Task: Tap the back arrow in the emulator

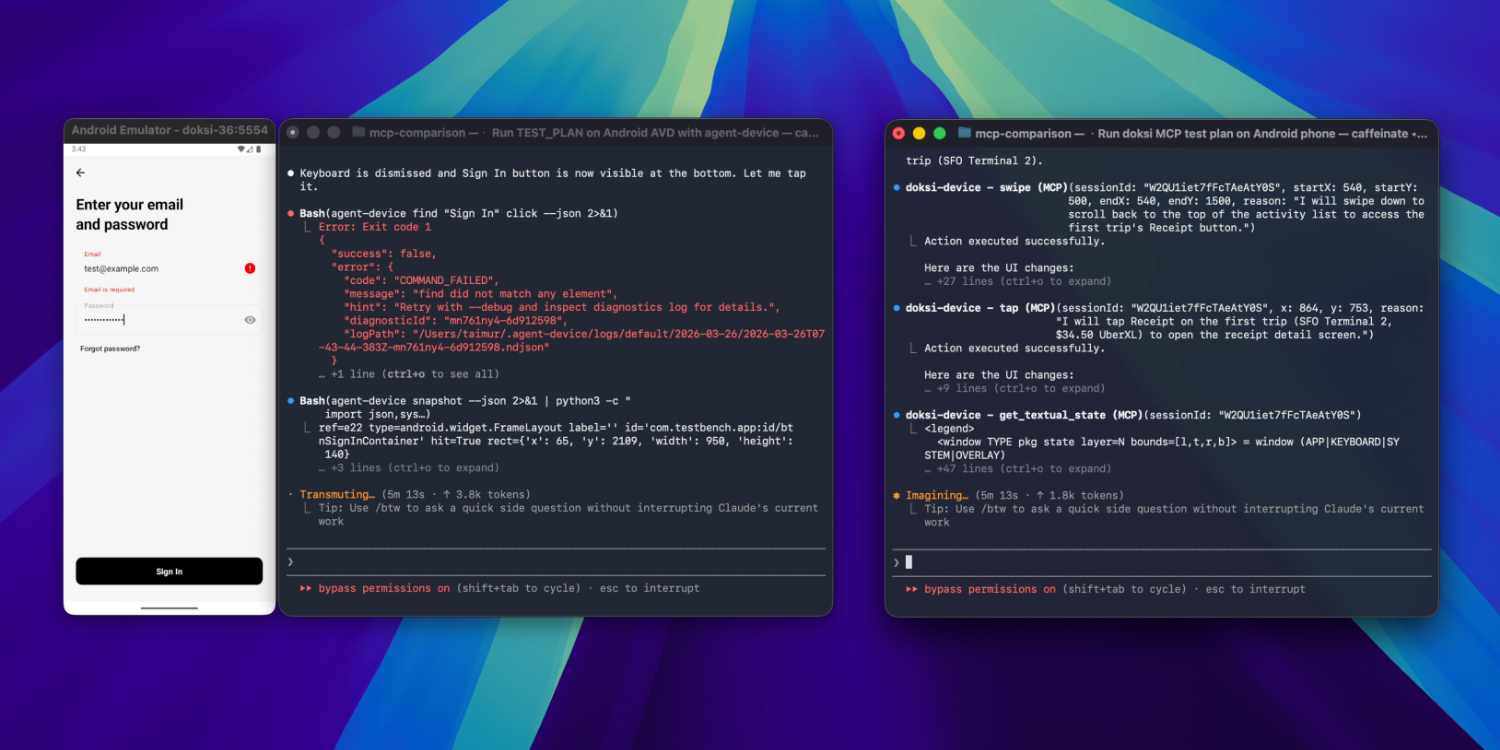Action: [x=81, y=173]
